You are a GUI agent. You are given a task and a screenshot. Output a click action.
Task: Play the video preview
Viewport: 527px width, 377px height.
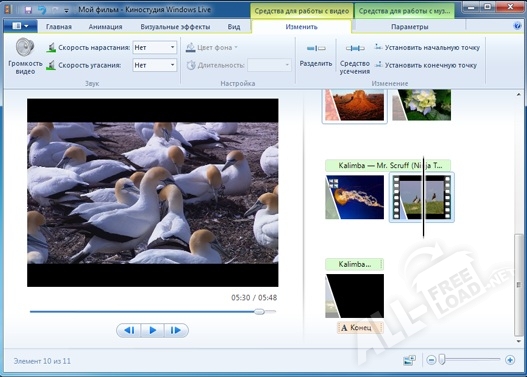click(153, 330)
